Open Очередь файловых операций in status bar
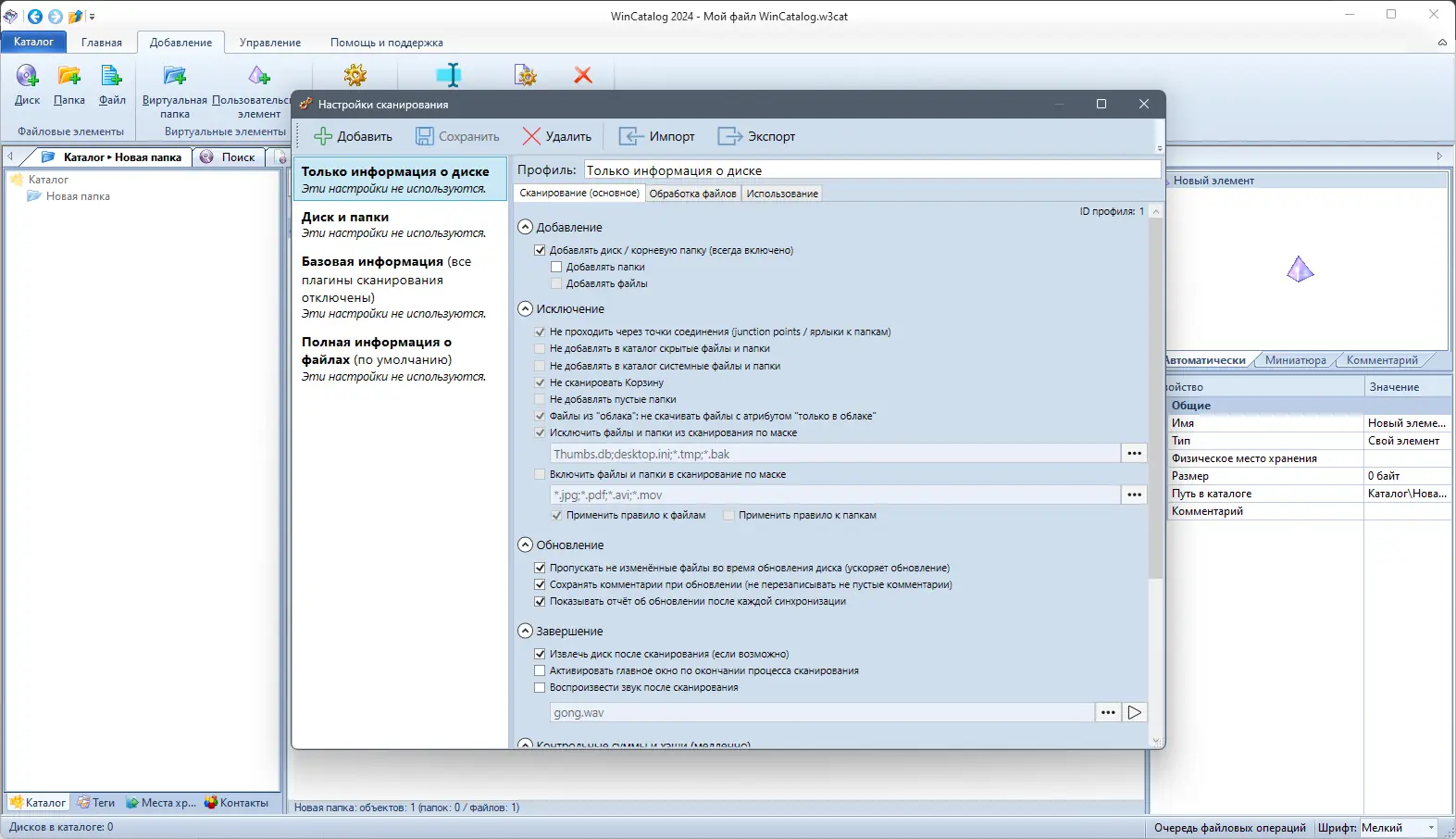 tap(1230, 828)
